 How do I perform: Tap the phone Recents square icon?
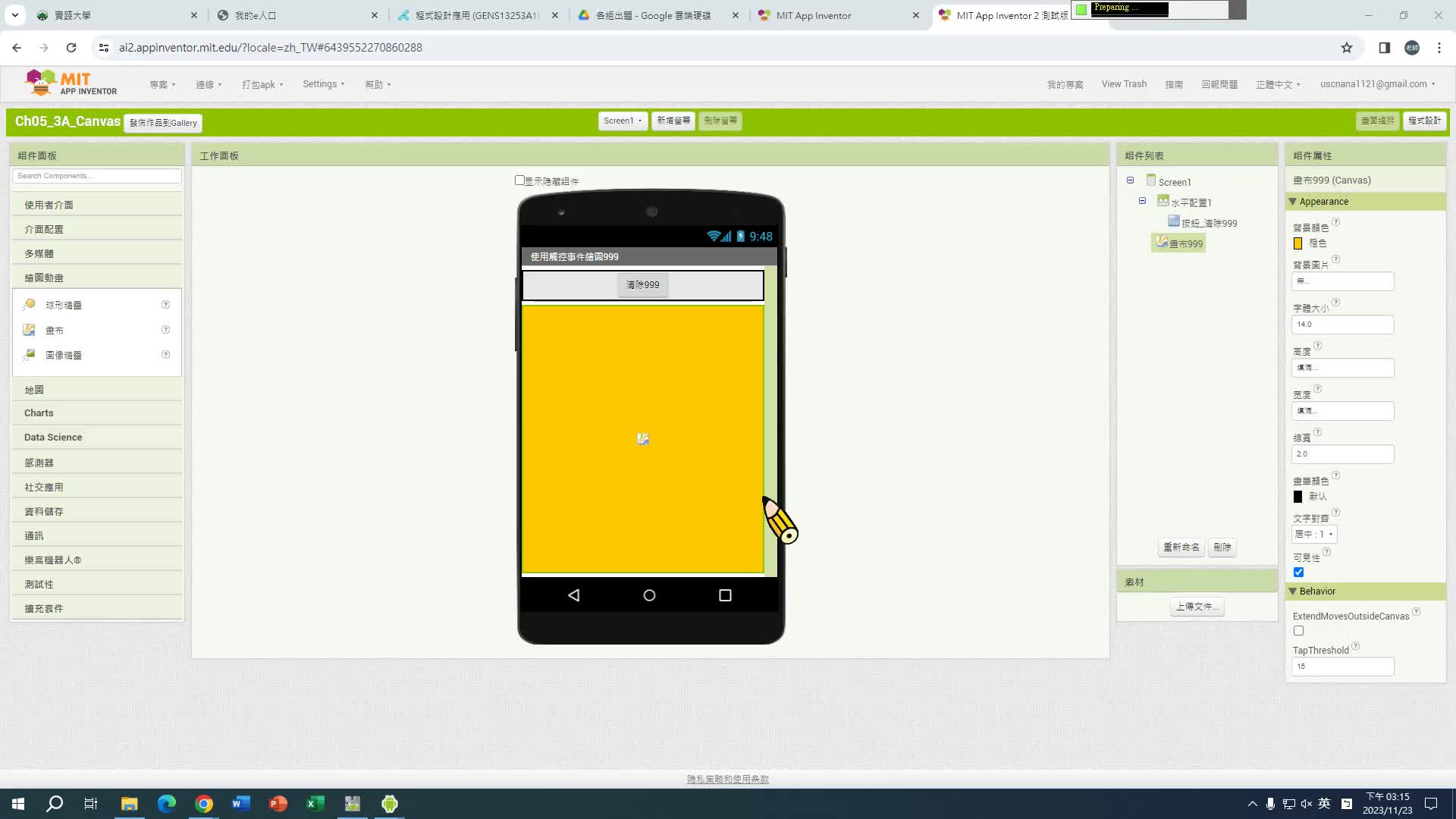(725, 595)
